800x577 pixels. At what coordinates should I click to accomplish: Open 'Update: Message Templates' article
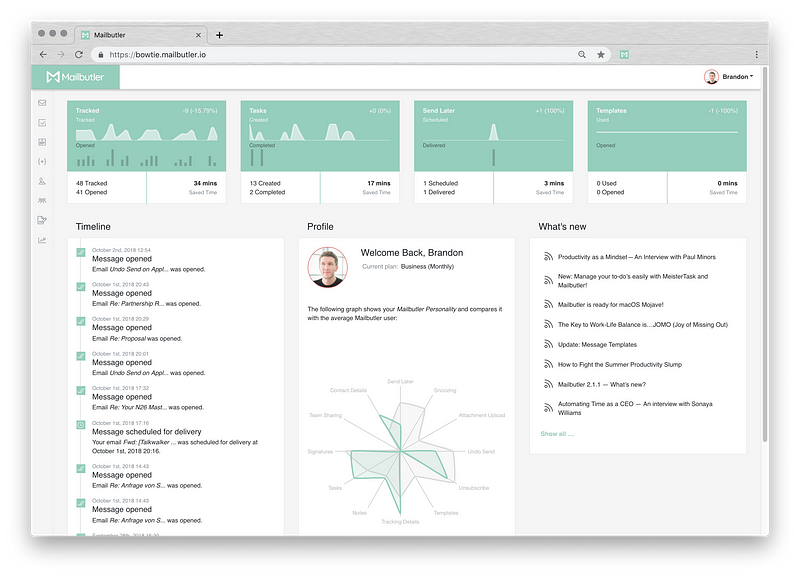(597, 344)
